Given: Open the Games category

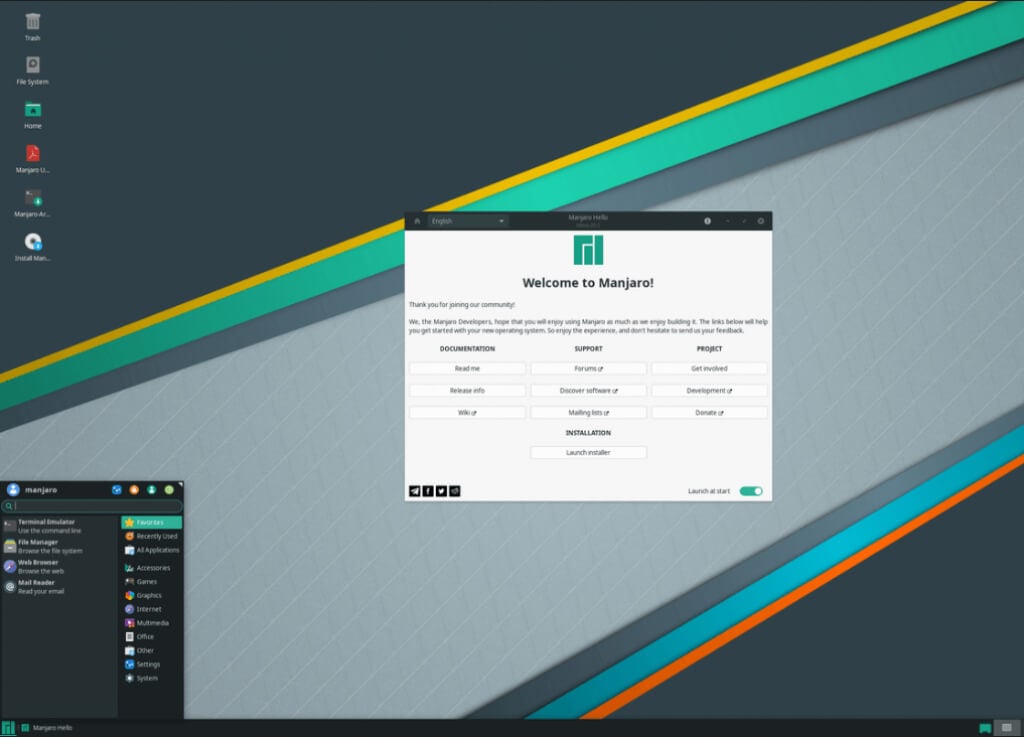Looking at the screenshot, I should coord(152,582).
